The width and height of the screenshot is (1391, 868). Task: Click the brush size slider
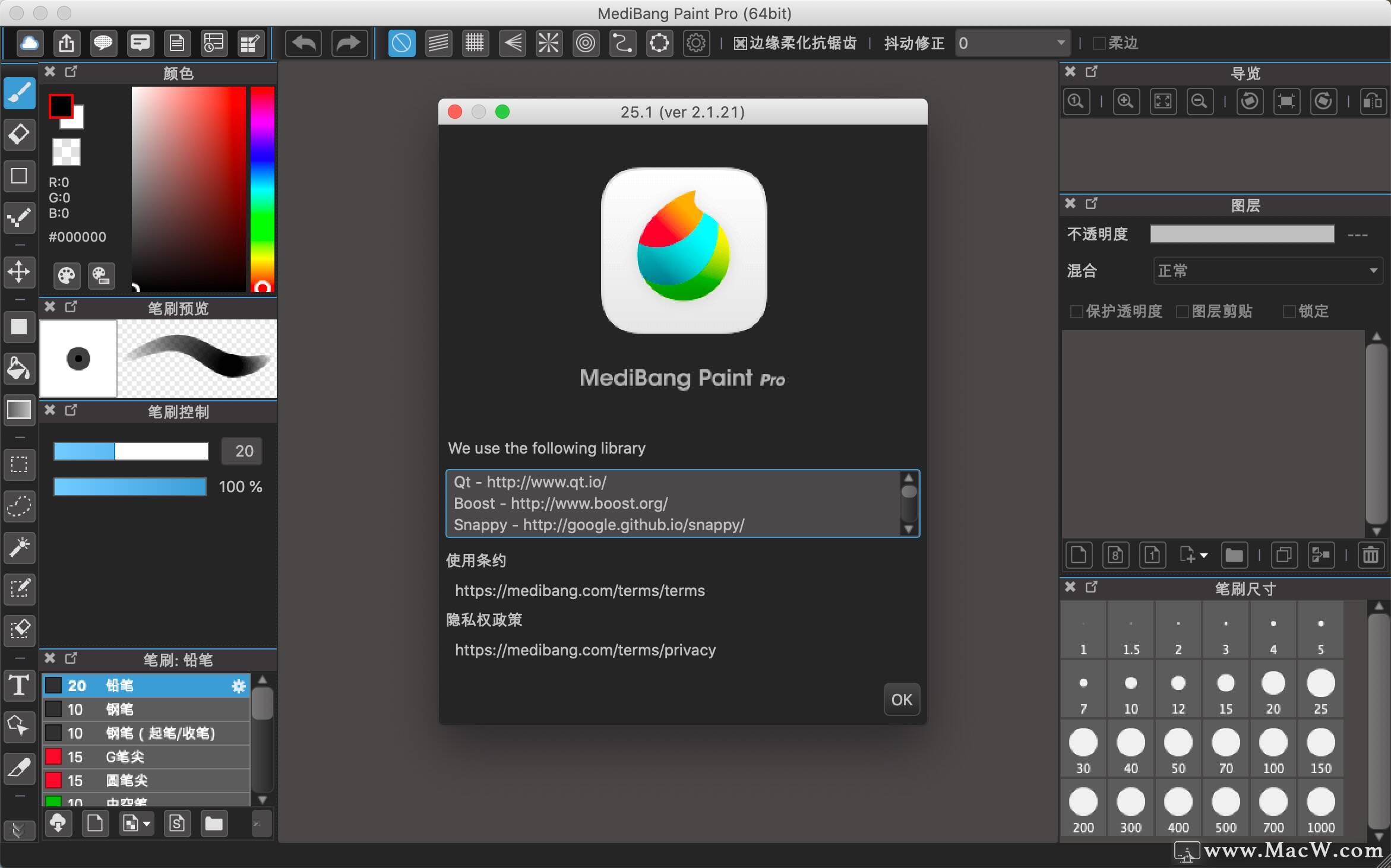click(x=131, y=451)
